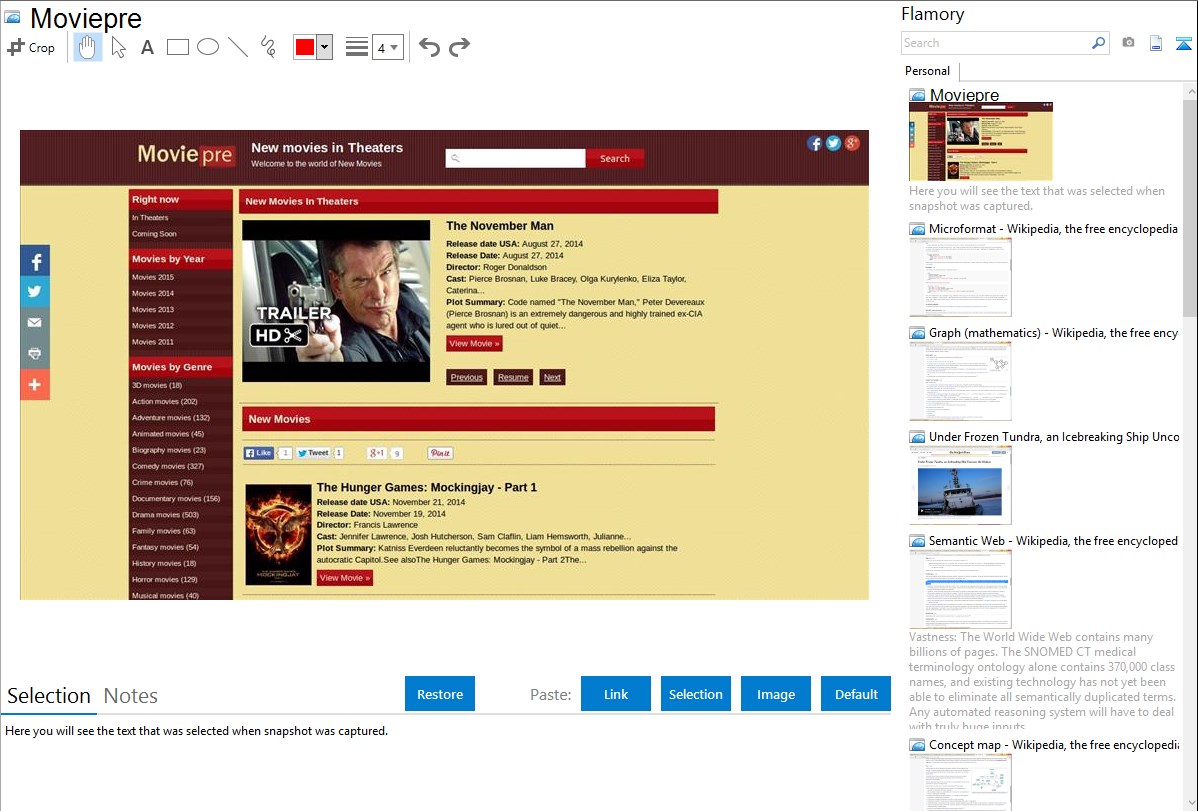Open Action movies (202) genre link

tap(164, 401)
